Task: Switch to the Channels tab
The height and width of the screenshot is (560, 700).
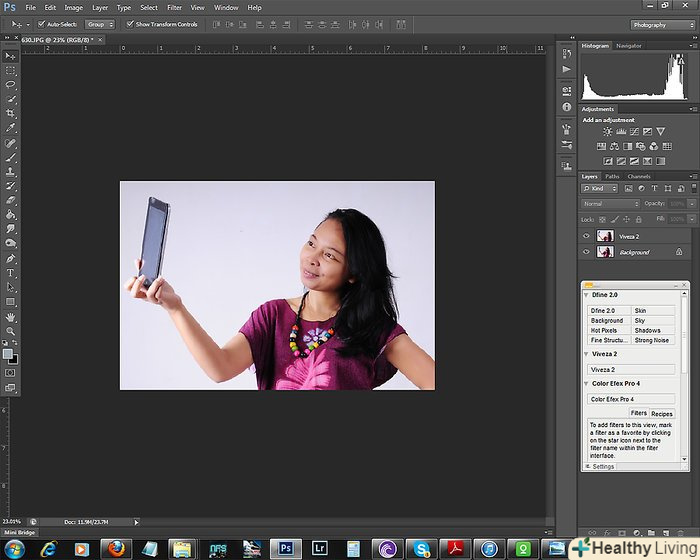Action: [x=638, y=176]
